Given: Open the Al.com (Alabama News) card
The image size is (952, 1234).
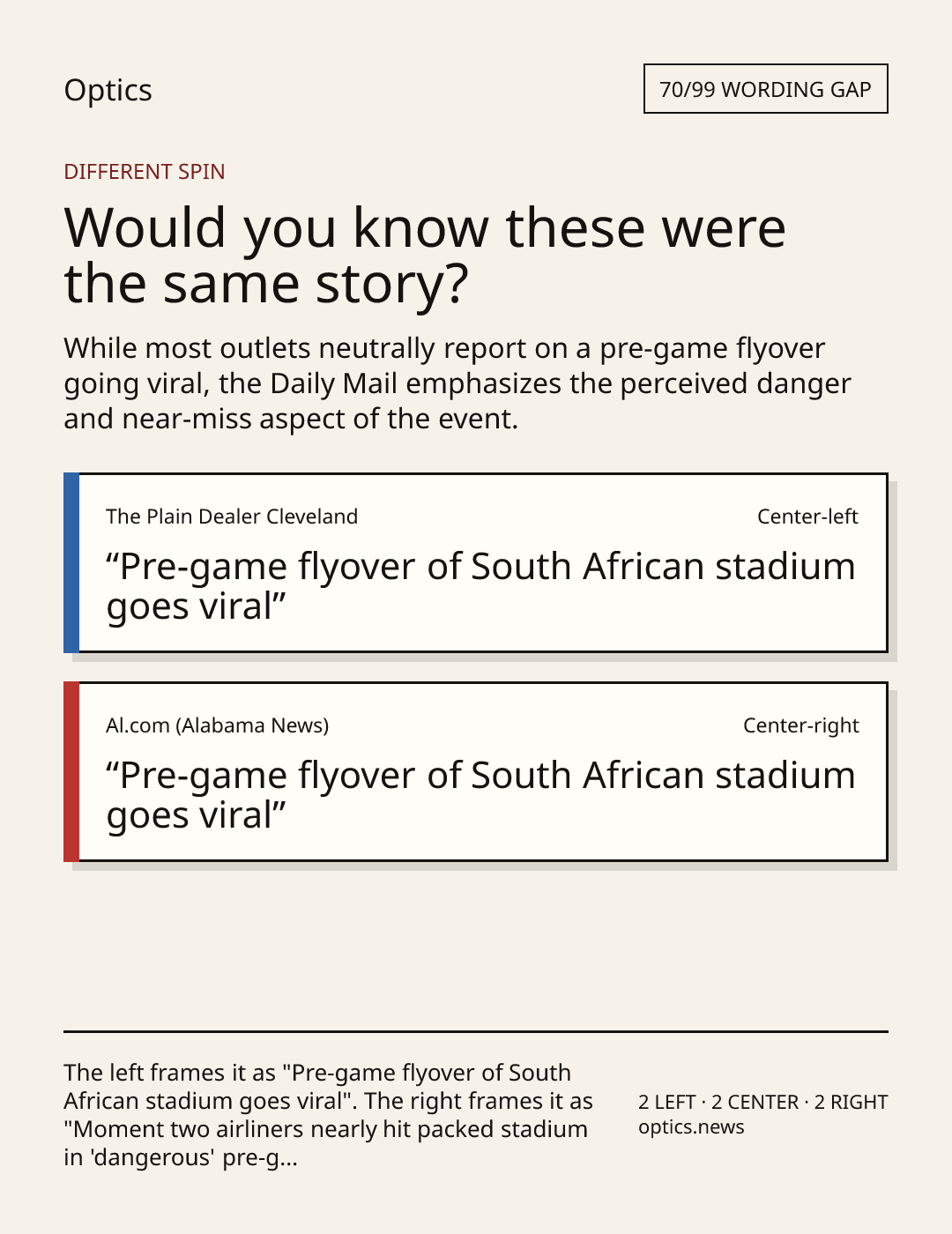Looking at the screenshot, I should pos(476,772).
